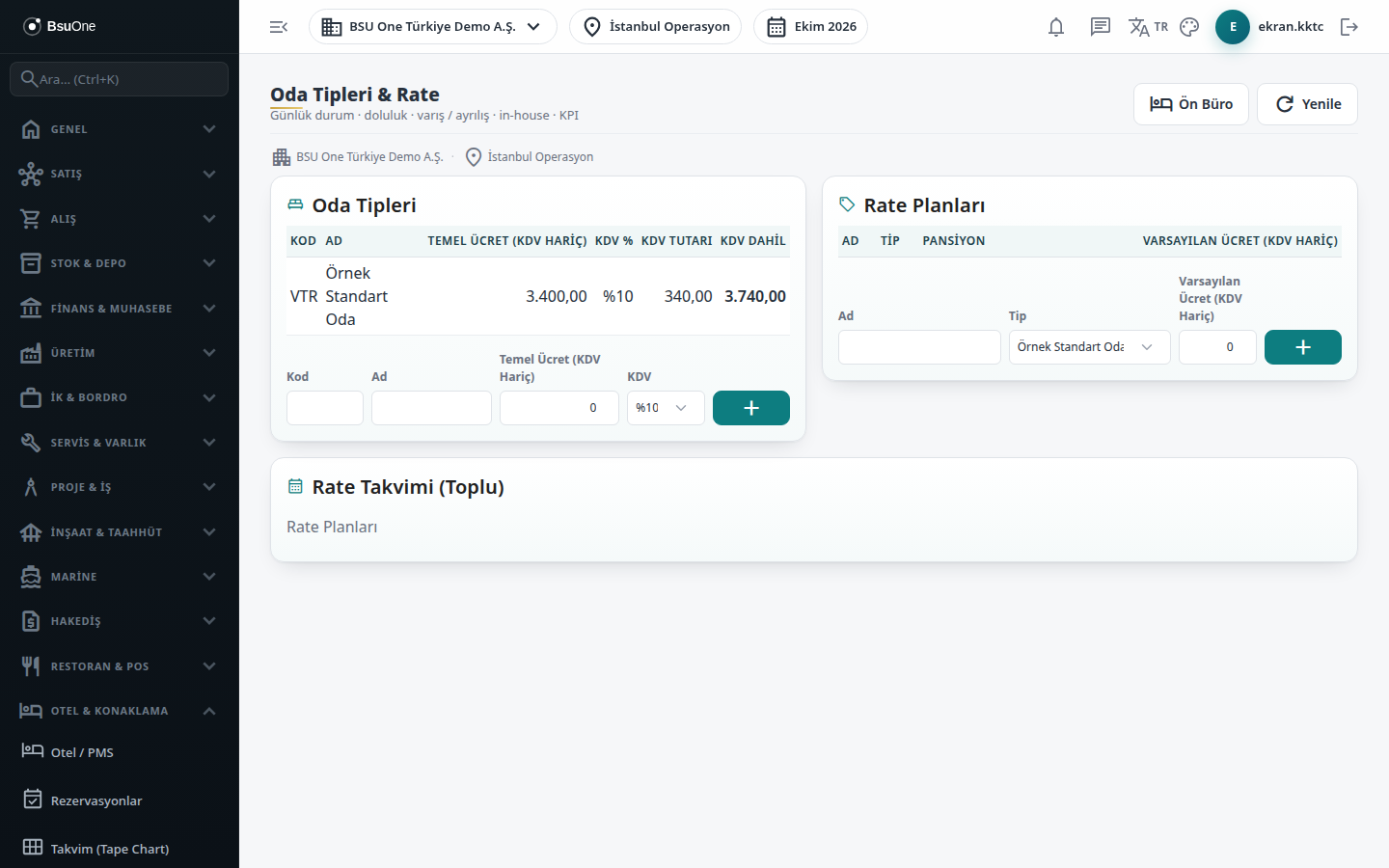Click the rate plan Ad input field
This screenshot has height=868, width=1389.
click(919, 347)
